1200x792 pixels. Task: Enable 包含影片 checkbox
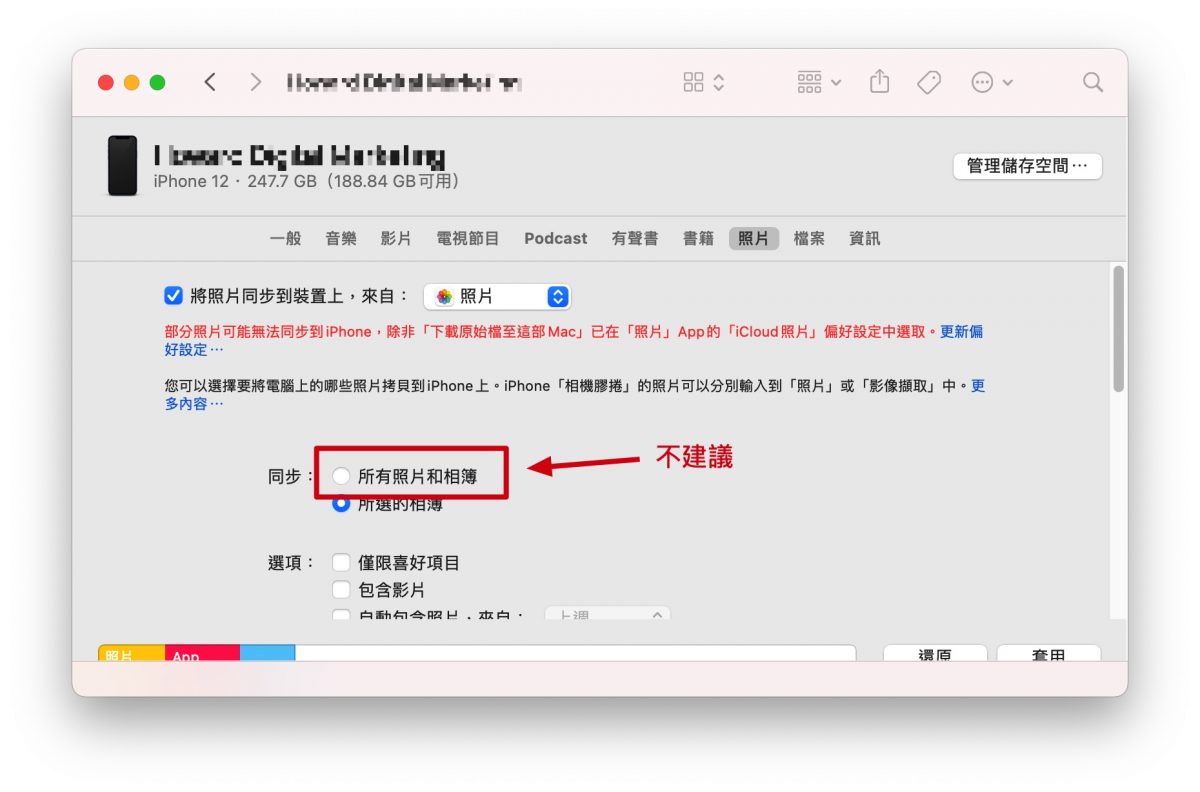341,590
